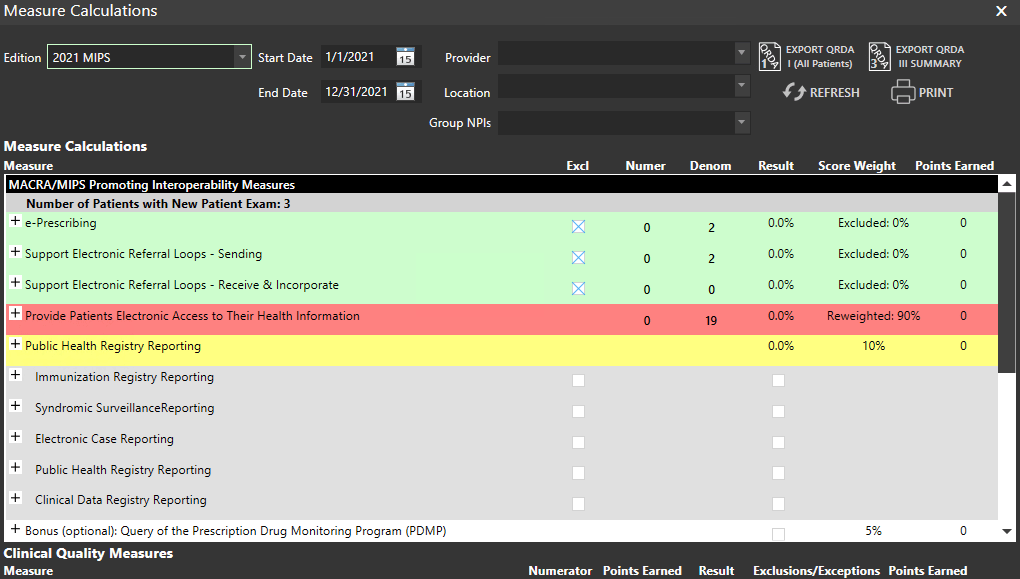The width and height of the screenshot is (1020, 579).
Task: Click the End Date field 12/31/2021
Action: coord(358,92)
